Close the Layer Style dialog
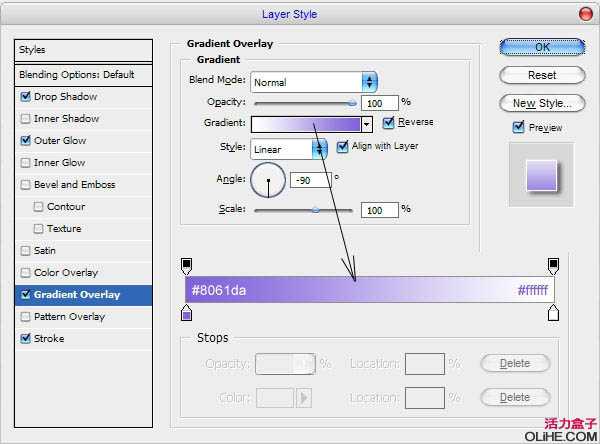Viewport: 600px width, 444px height. [x=584, y=13]
